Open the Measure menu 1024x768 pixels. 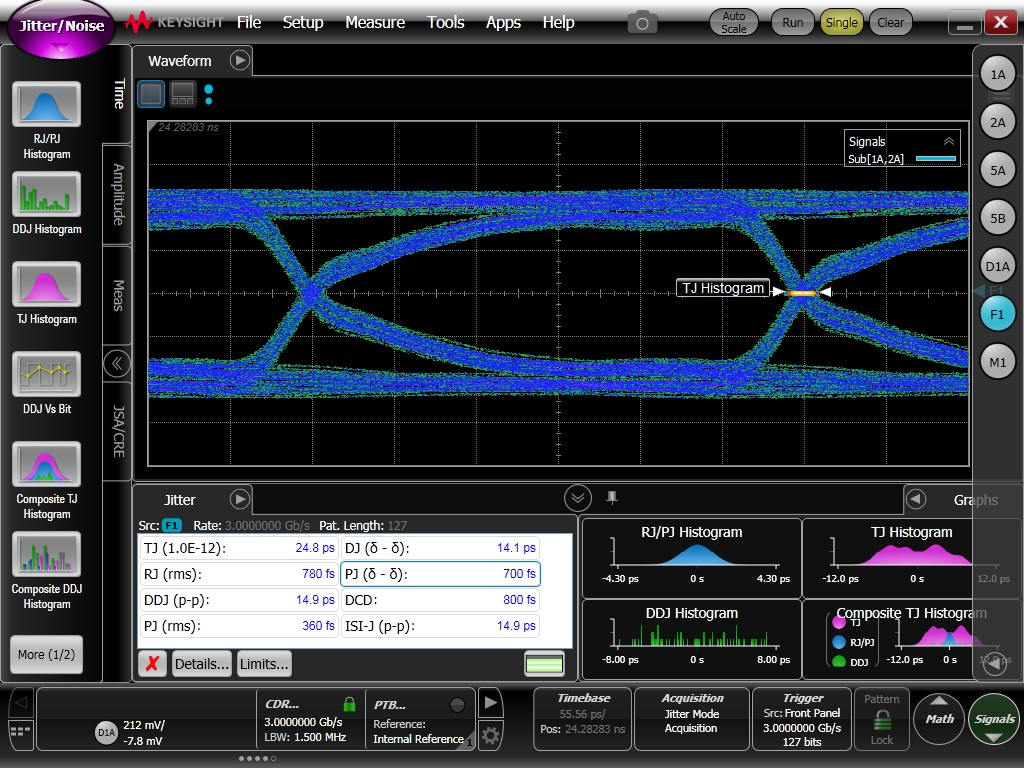[375, 22]
